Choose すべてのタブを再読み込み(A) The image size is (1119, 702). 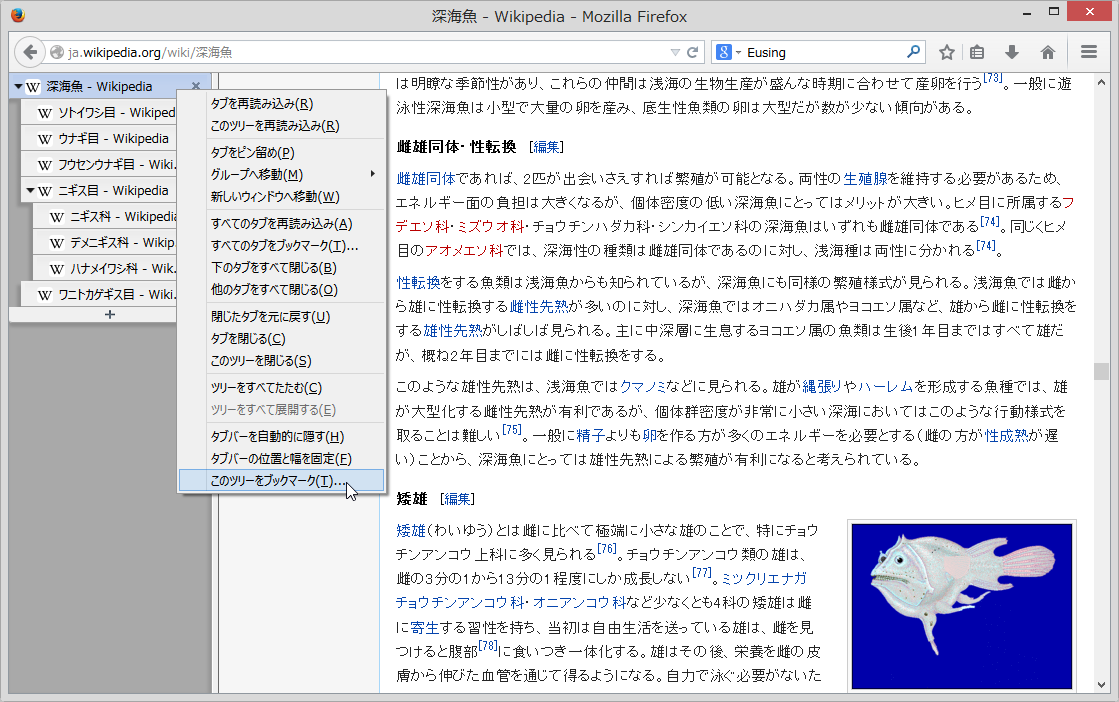pyautogui.click(x=281, y=223)
